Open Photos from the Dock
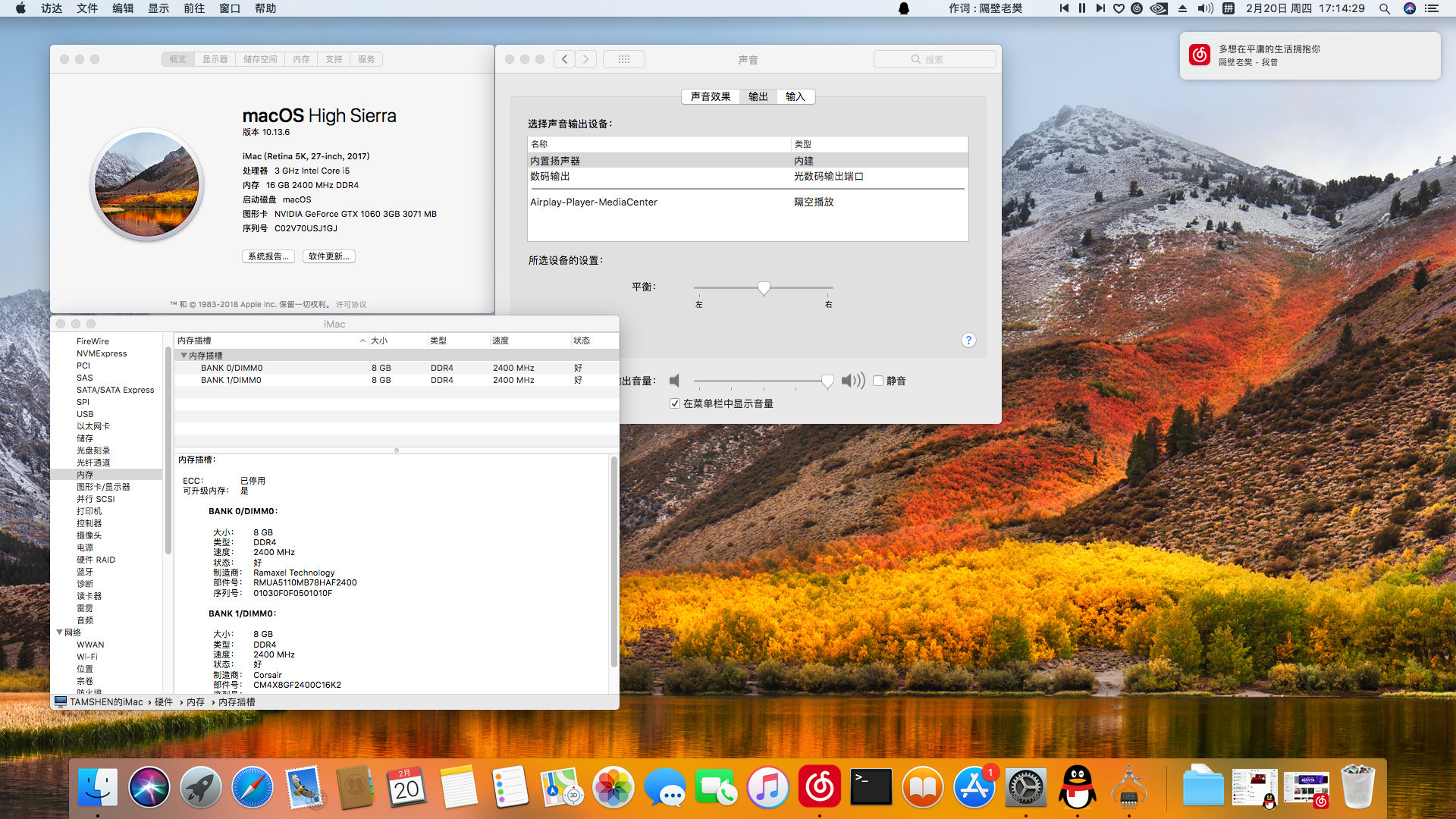 pyautogui.click(x=613, y=787)
